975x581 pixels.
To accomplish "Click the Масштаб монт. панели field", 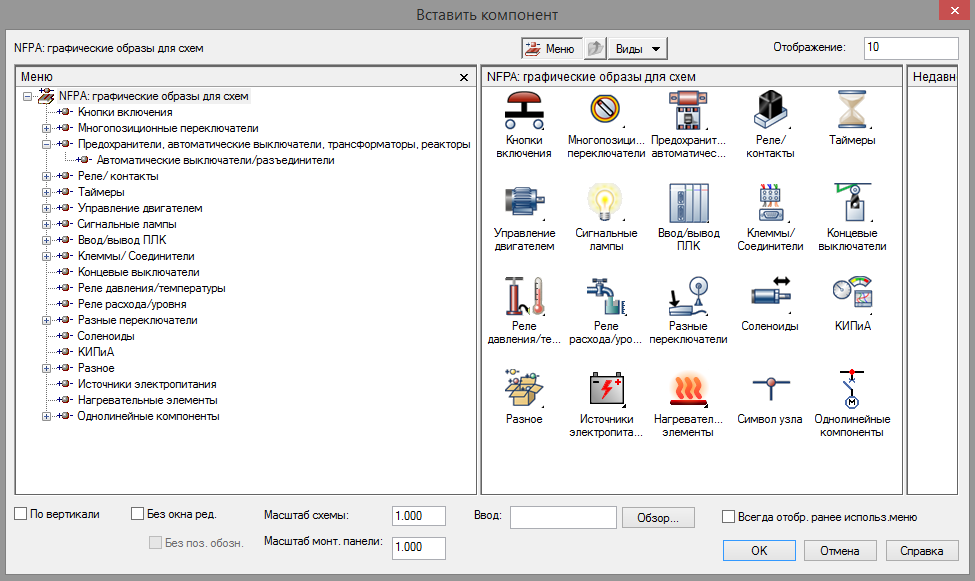I will [x=418, y=547].
